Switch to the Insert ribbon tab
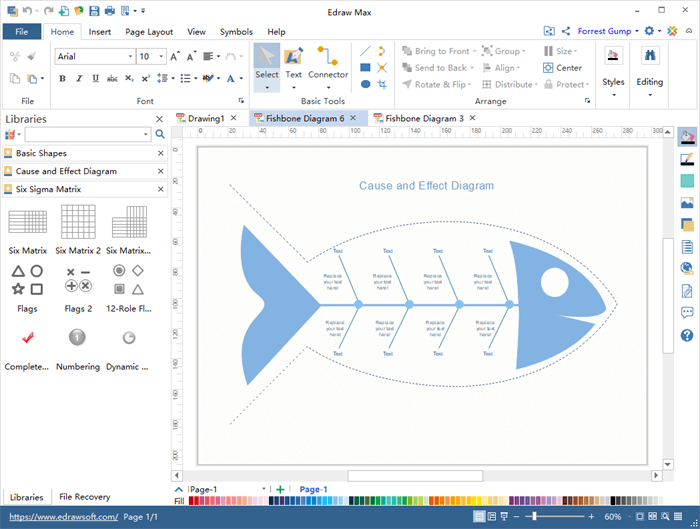 point(100,32)
